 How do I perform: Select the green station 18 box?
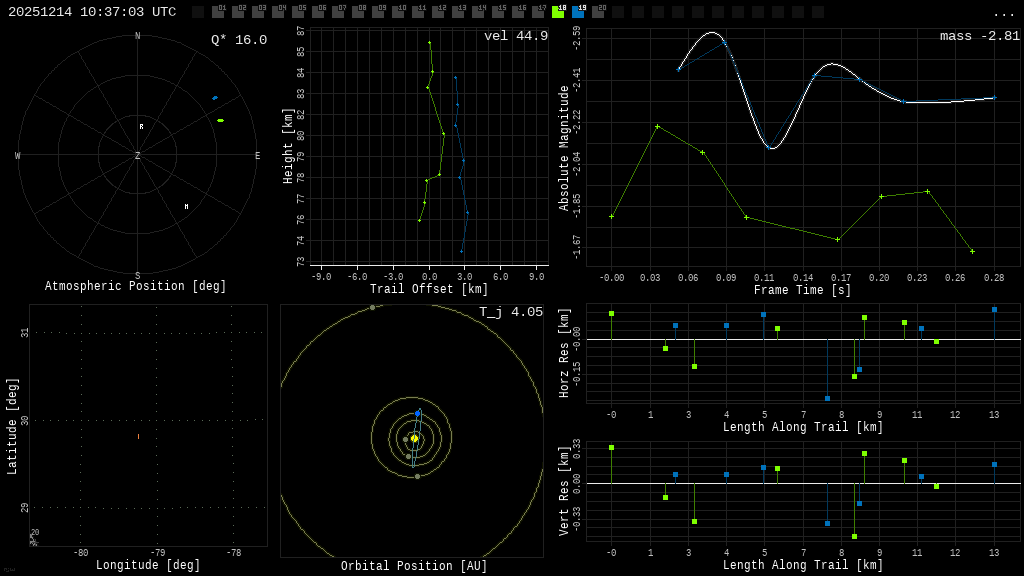(x=558, y=12)
